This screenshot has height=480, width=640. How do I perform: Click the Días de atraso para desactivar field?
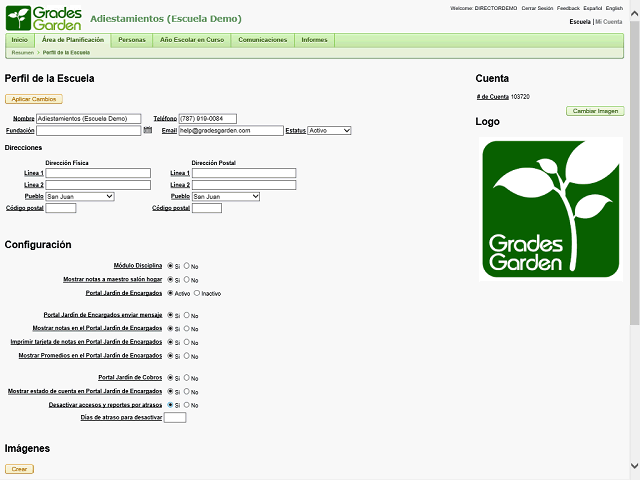(174, 418)
